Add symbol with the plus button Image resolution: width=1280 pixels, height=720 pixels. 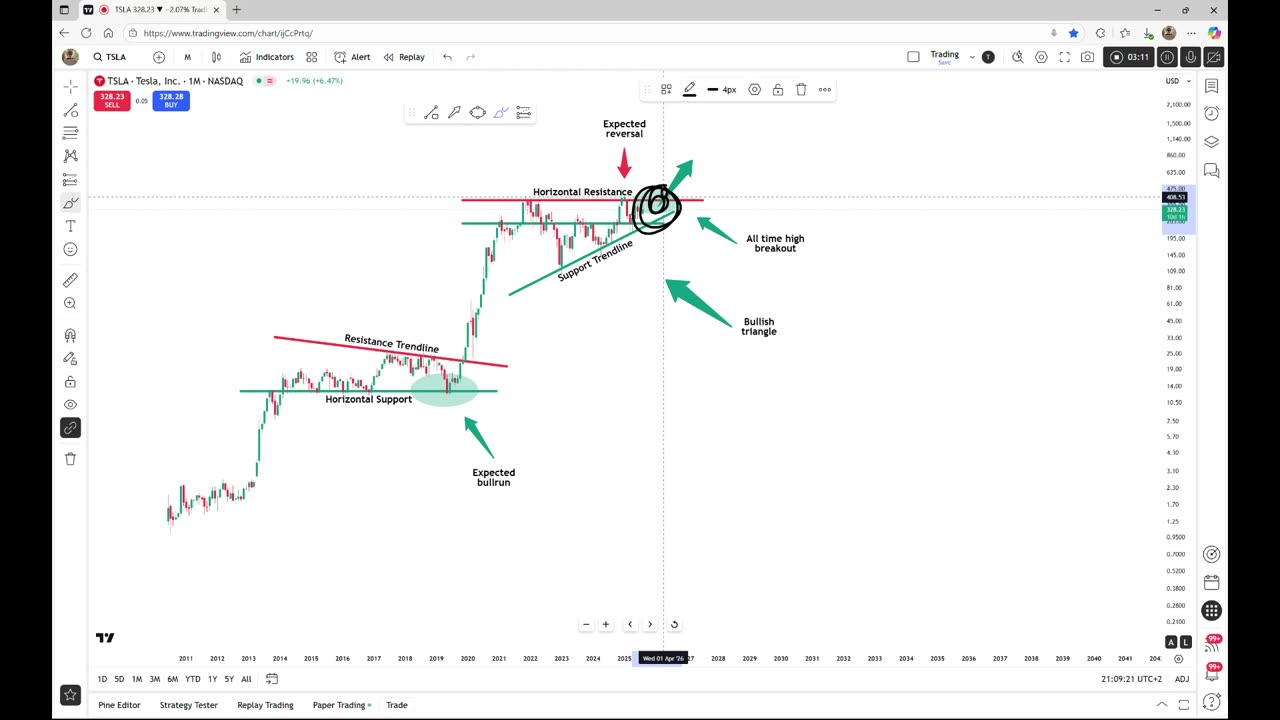point(158,57)
